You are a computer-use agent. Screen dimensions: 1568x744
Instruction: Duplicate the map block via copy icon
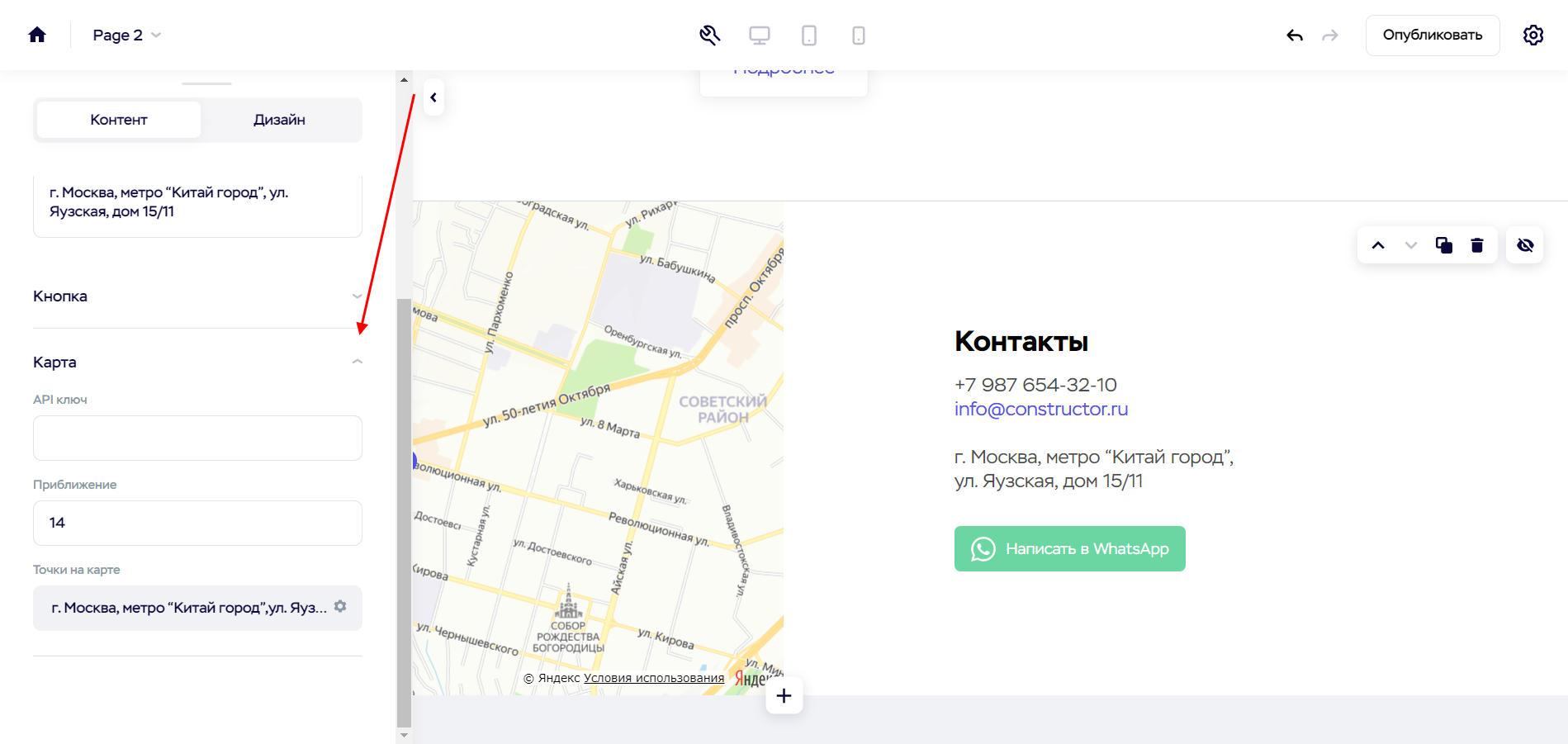coord(1443,244)
